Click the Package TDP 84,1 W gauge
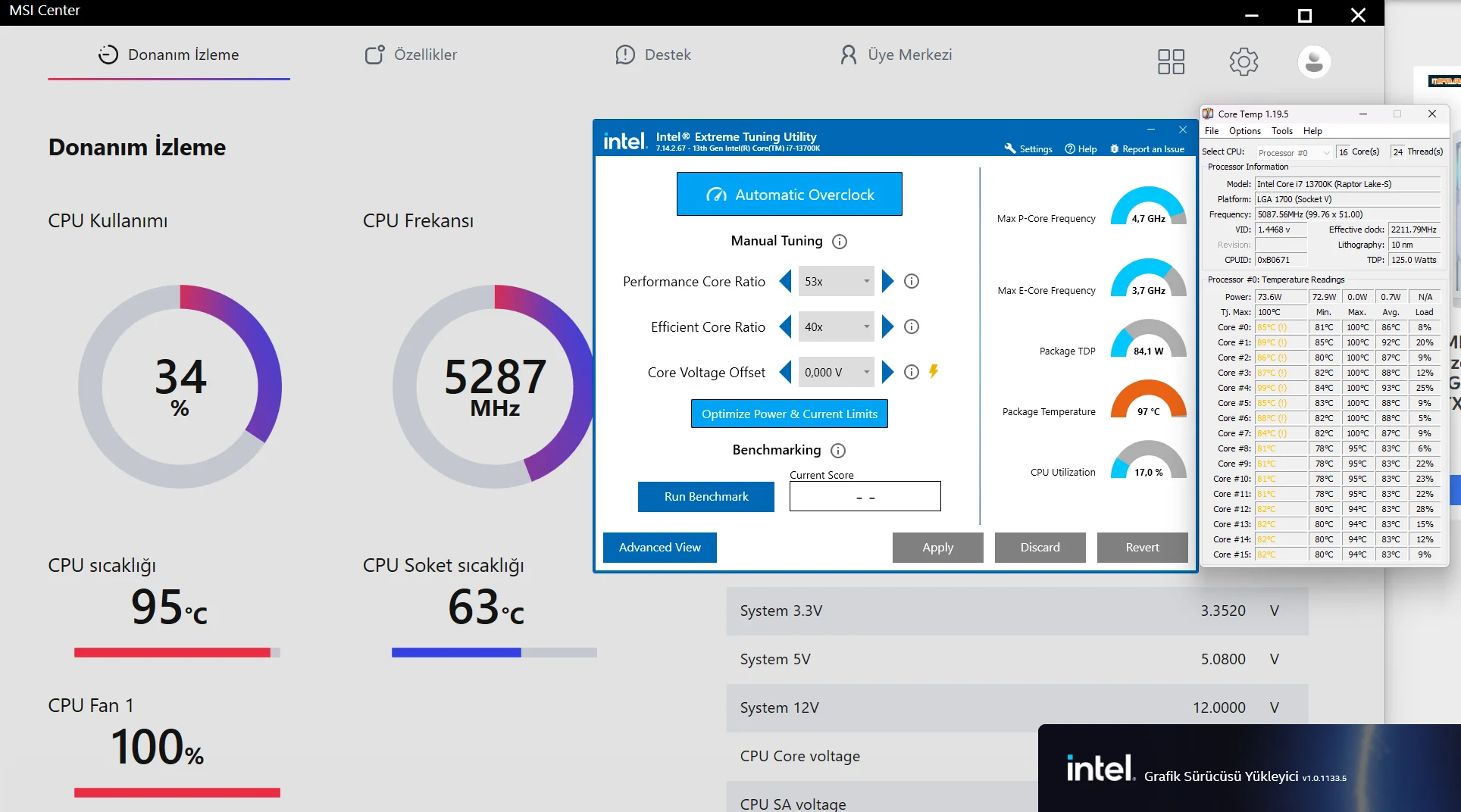The width and height of the screenshot is (1461, 812). (1149, 339)
